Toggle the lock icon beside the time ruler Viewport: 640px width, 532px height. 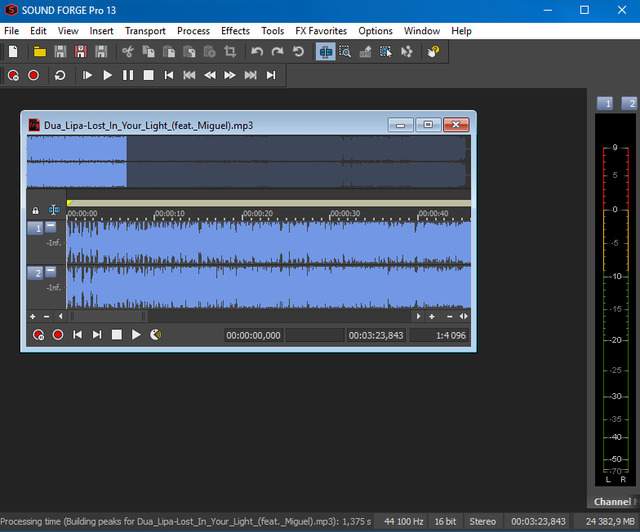coord(36,211)
